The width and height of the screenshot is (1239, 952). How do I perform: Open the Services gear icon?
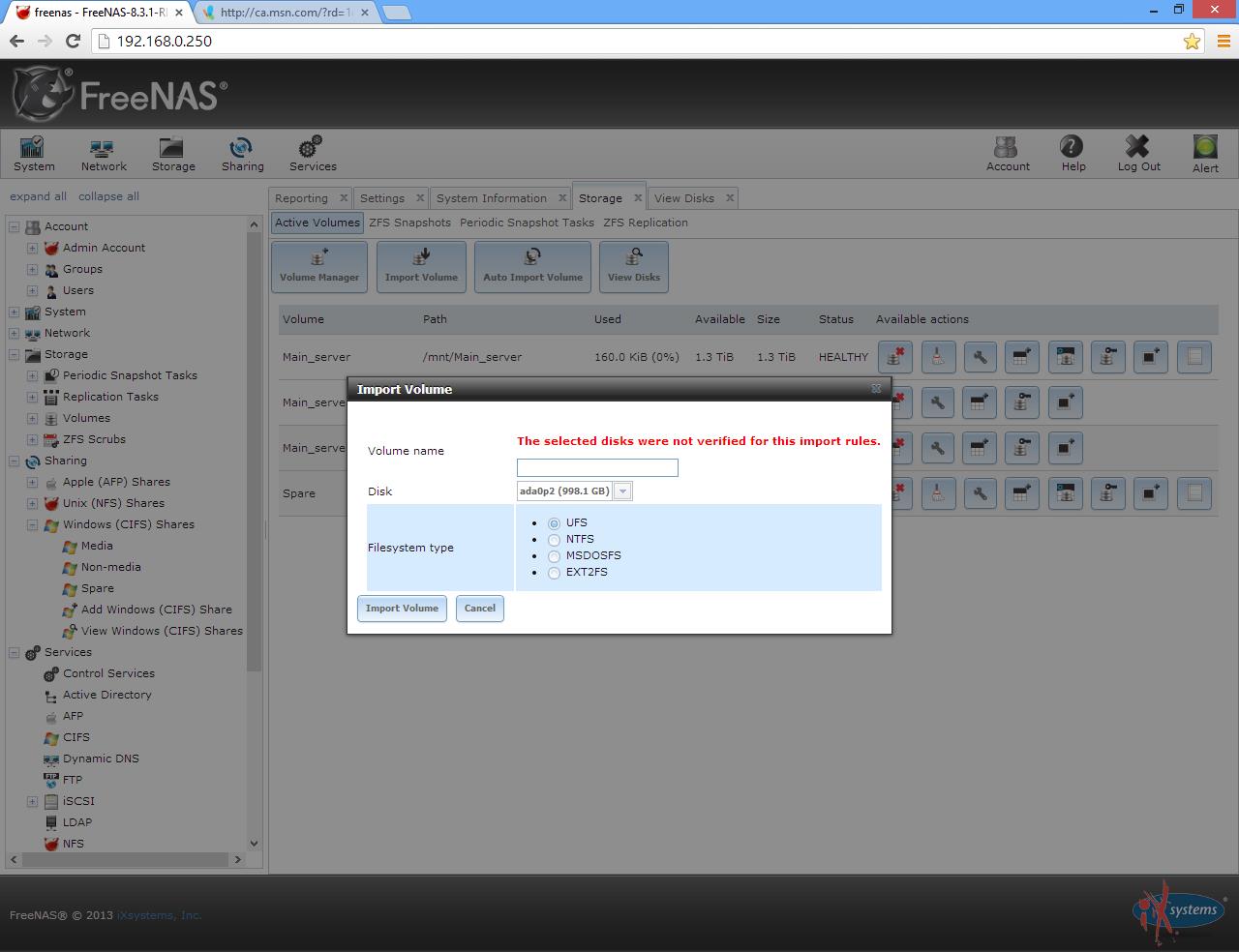(x=312, y=148)
